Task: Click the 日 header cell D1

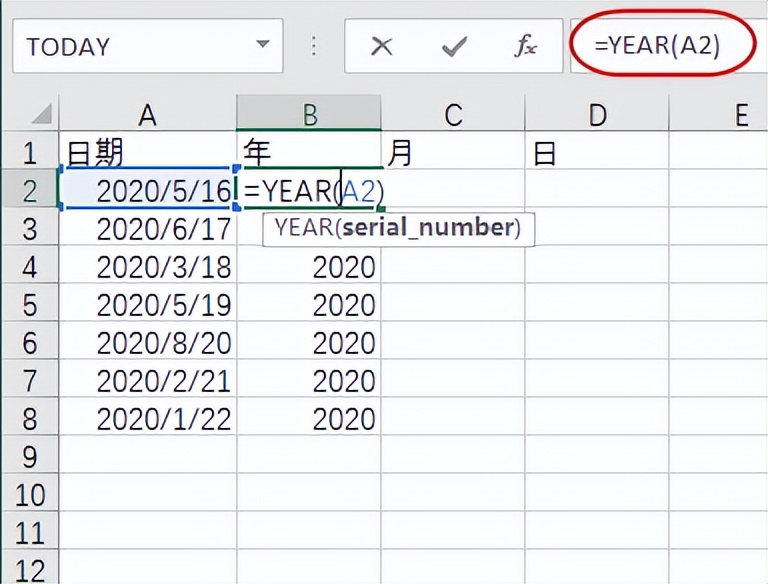Action: 597,153
